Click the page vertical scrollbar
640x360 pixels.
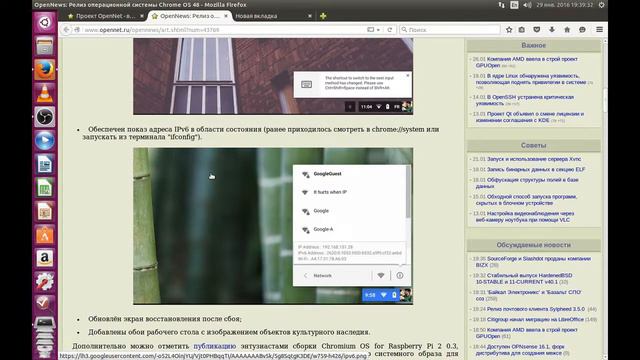[x=605, y=198]
